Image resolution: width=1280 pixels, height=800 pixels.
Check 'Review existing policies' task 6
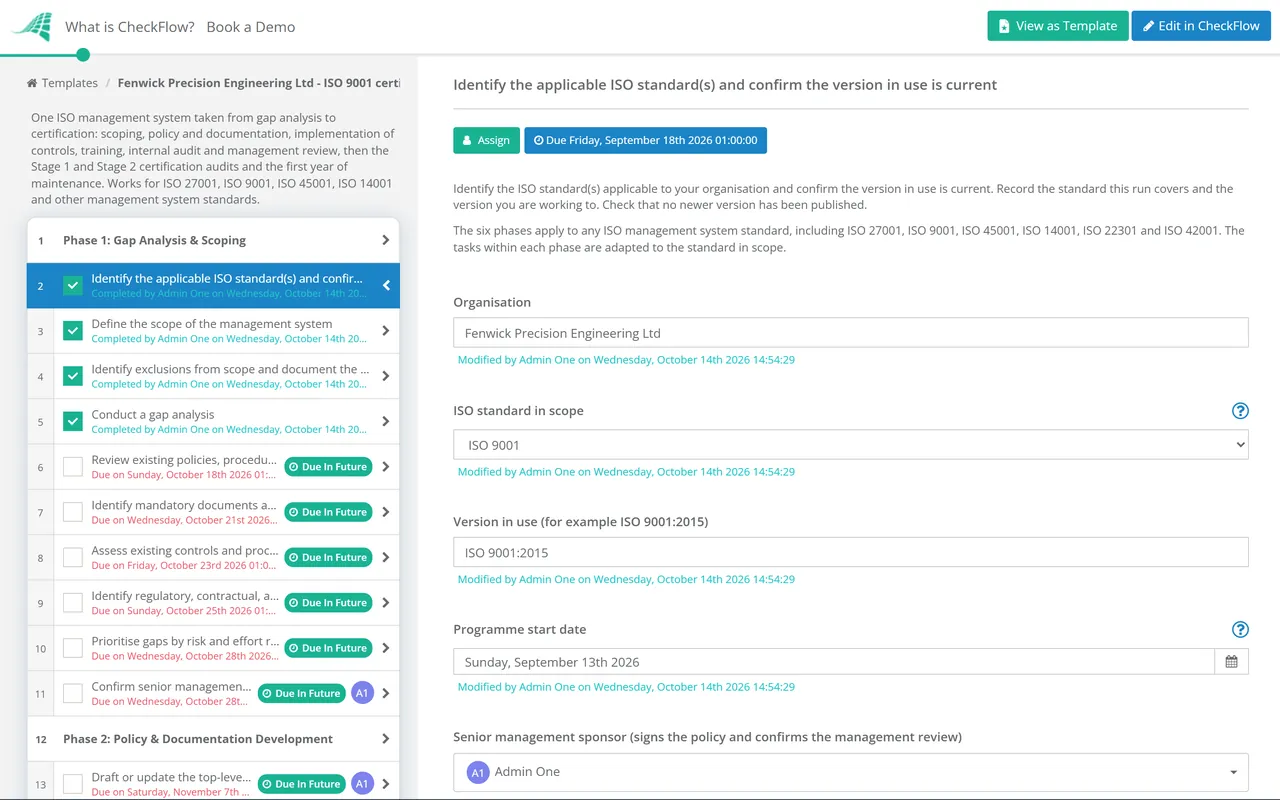(x=73, y=467)
